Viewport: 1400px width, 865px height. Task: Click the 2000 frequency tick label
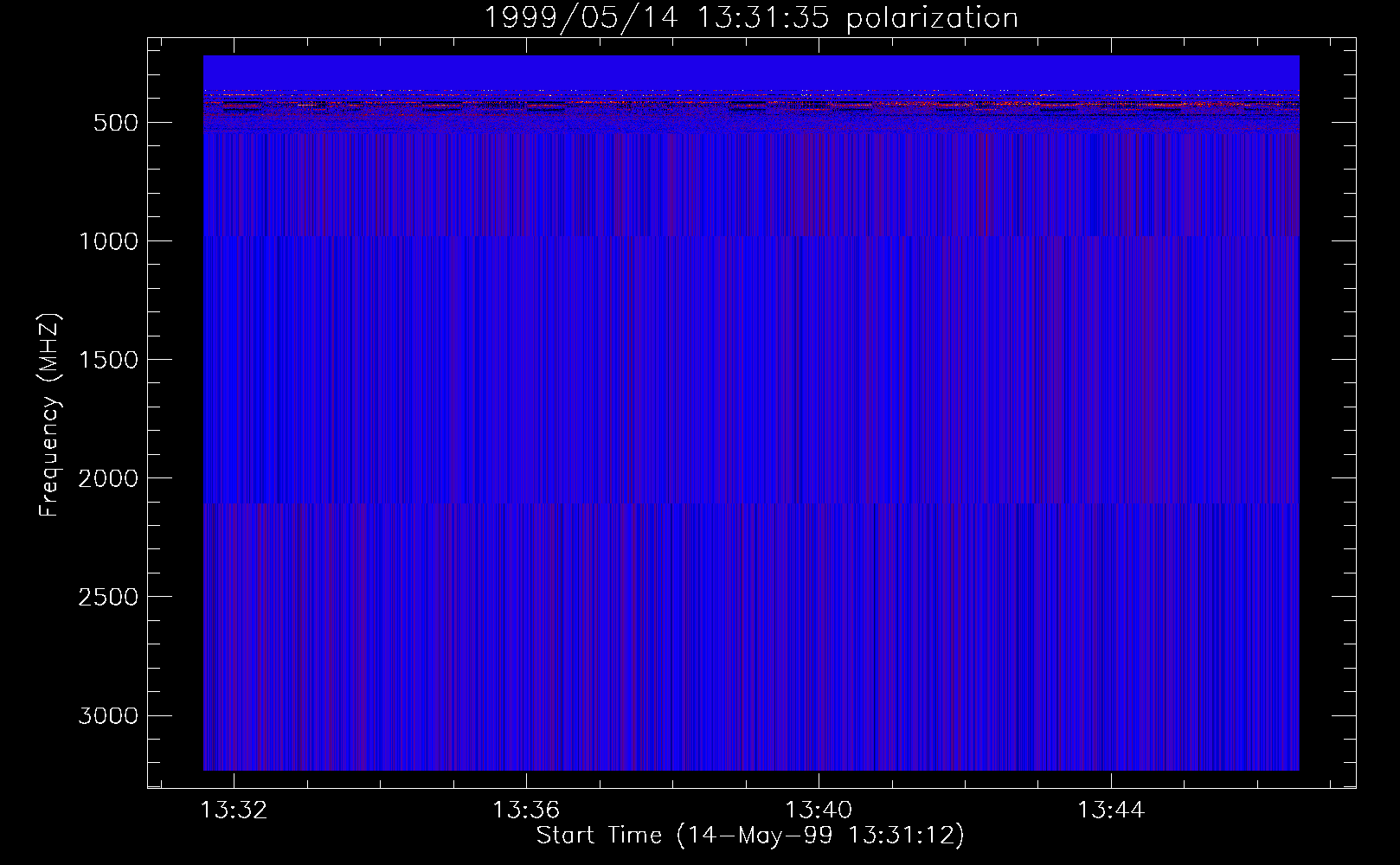(108, 478)
